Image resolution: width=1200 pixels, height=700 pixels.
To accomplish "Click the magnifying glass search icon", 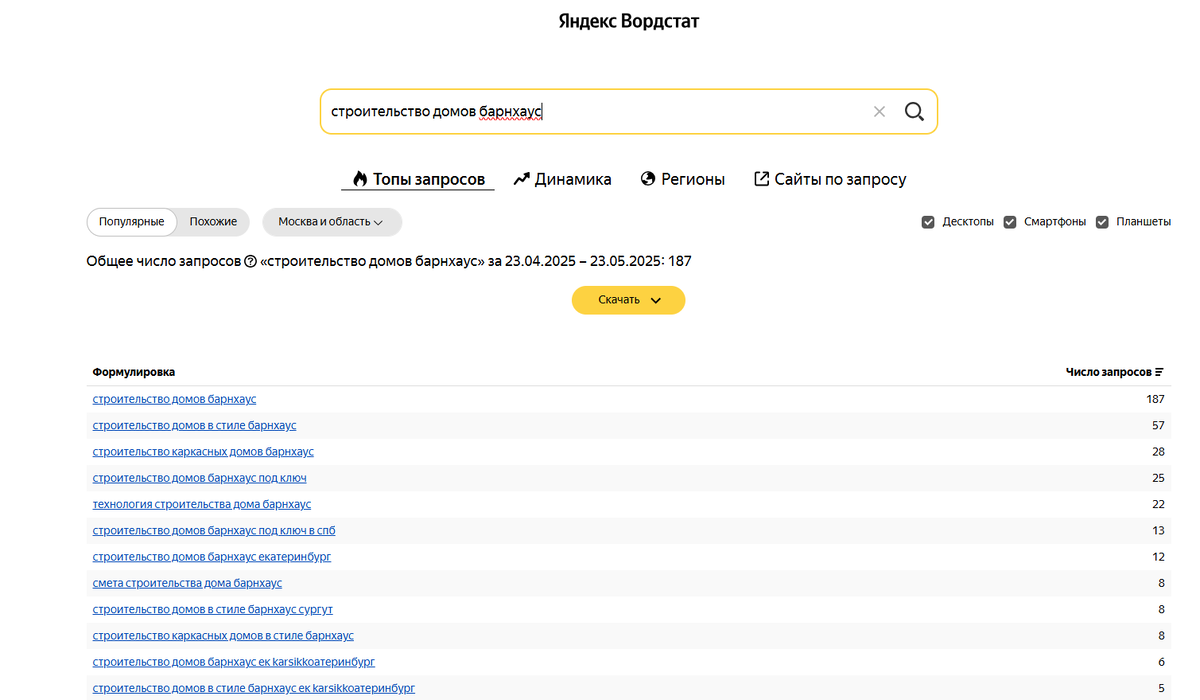I will pos(913,111).
